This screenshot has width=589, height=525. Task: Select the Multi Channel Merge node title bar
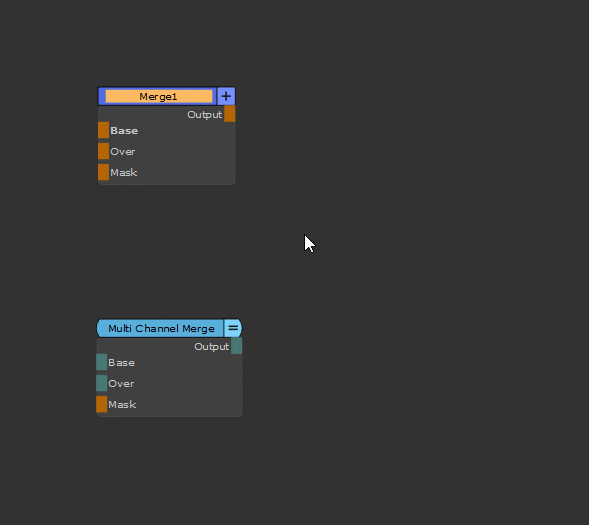point(161,329)
